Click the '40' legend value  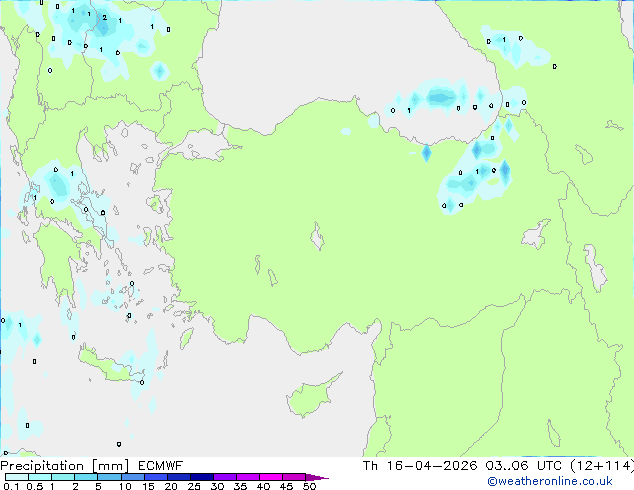[x=263, y=486]
